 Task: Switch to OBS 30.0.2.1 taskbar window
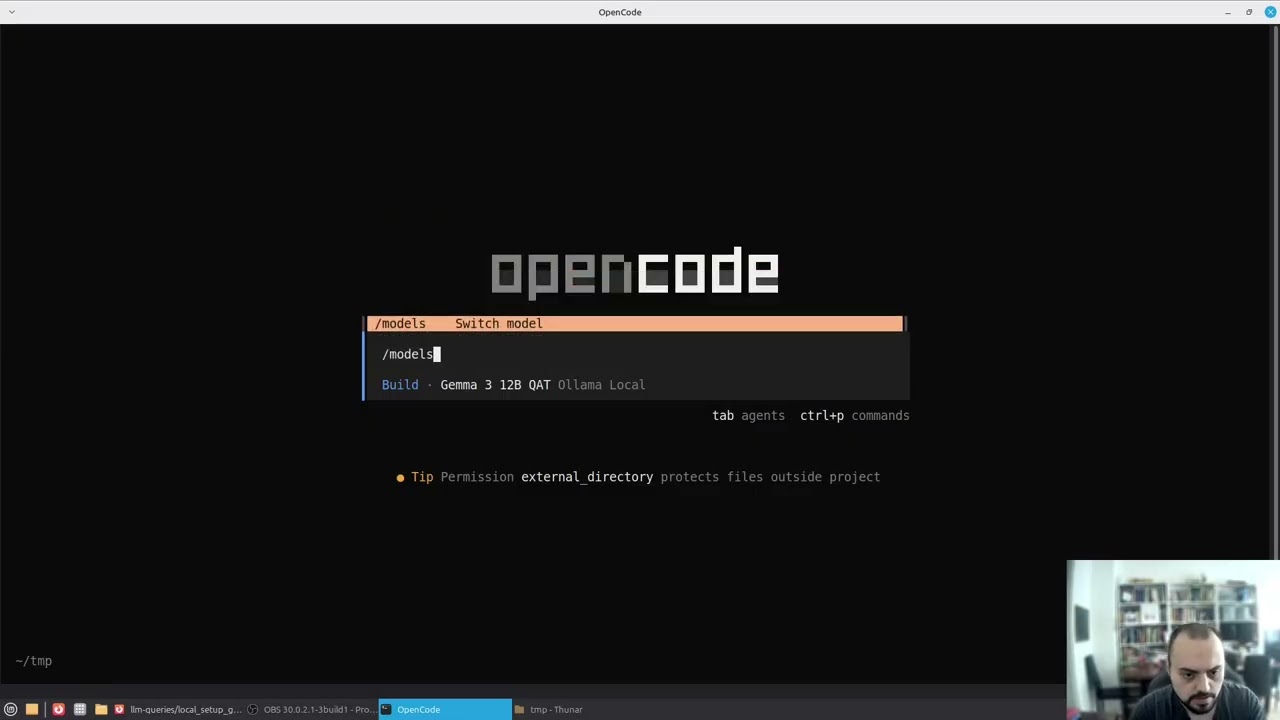[311, 709]
